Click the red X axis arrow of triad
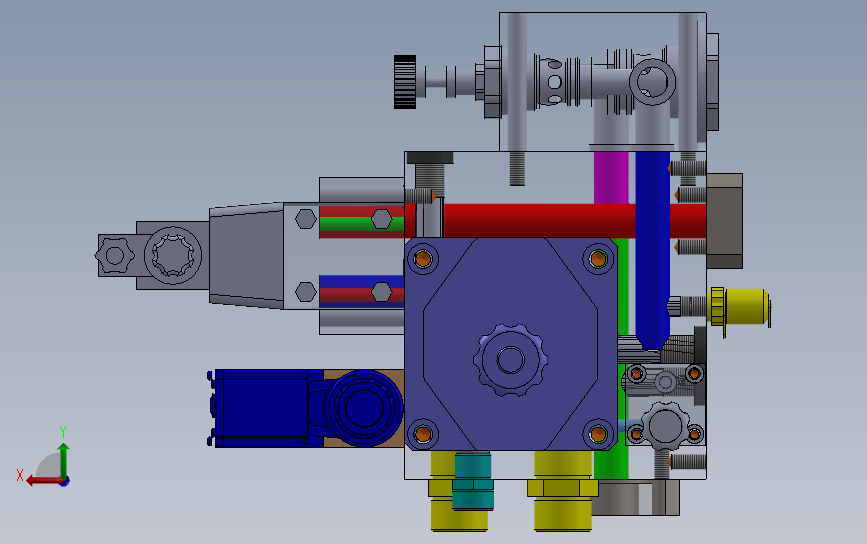Viewport: 867px width, 544px height. [43, 481]
